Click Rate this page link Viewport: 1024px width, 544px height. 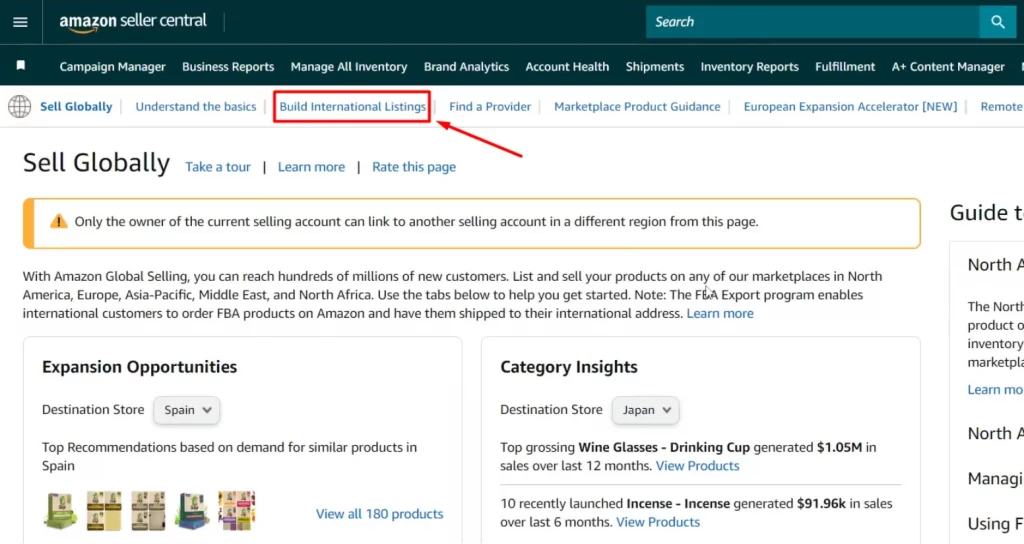414,167
